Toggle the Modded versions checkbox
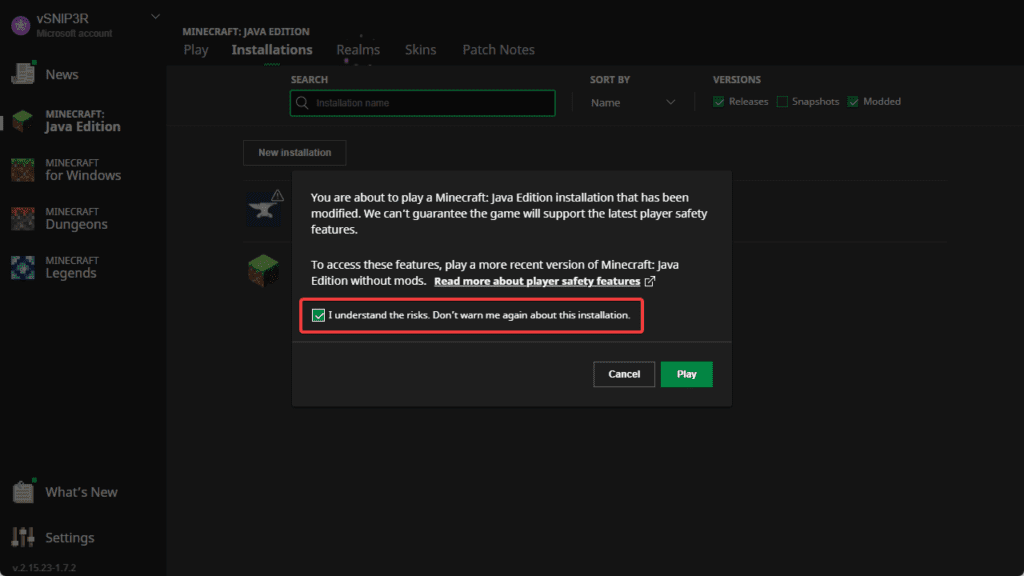The height and width of the screenshot is (576, 1024). tap(853, 102)
